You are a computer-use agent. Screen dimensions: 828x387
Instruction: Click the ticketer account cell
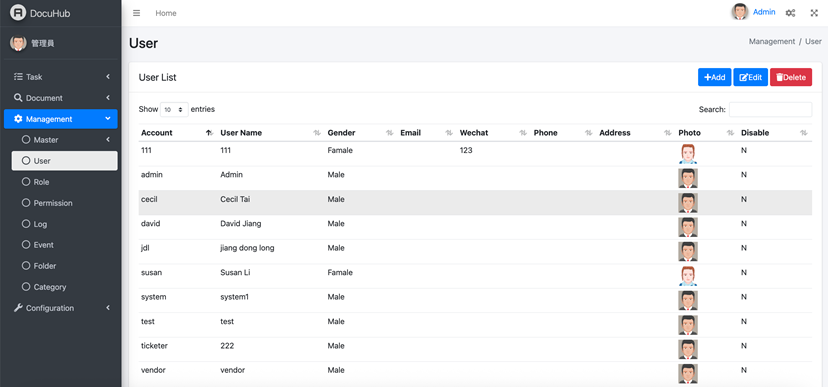point(155,345)
